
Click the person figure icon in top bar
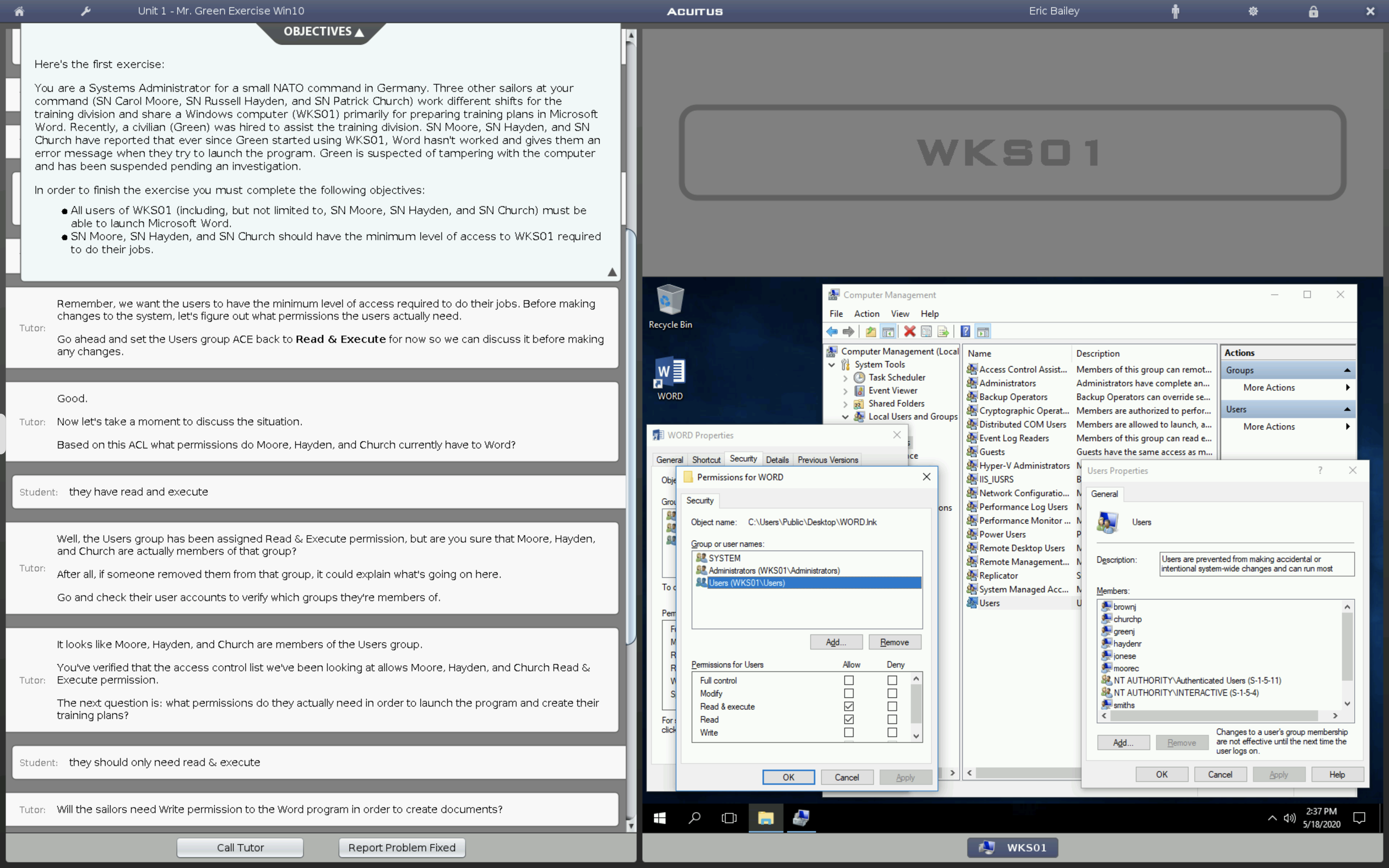1175,11
